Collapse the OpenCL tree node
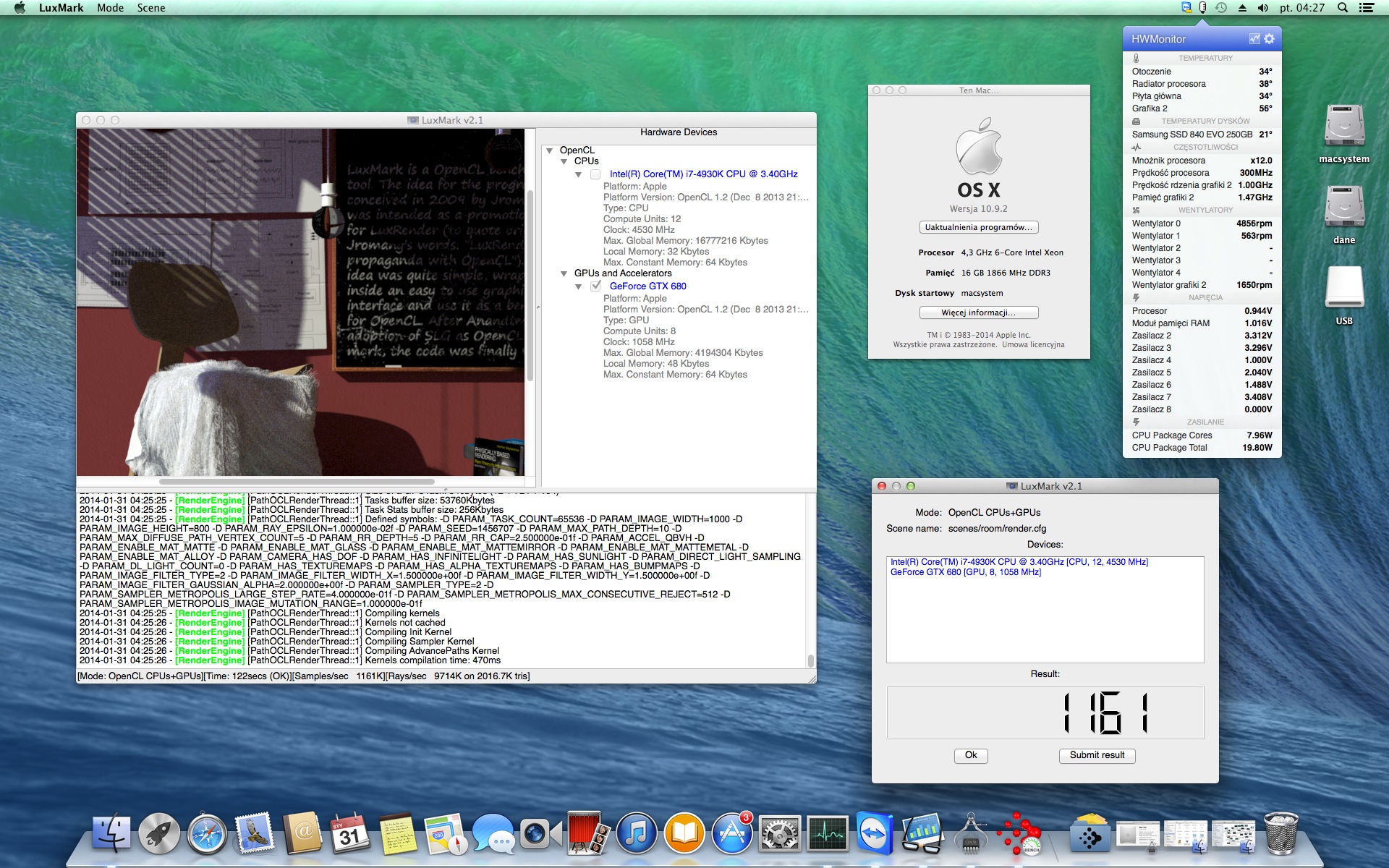The height and width of the screenshot is (868, 1389). (x=550, y=150)
